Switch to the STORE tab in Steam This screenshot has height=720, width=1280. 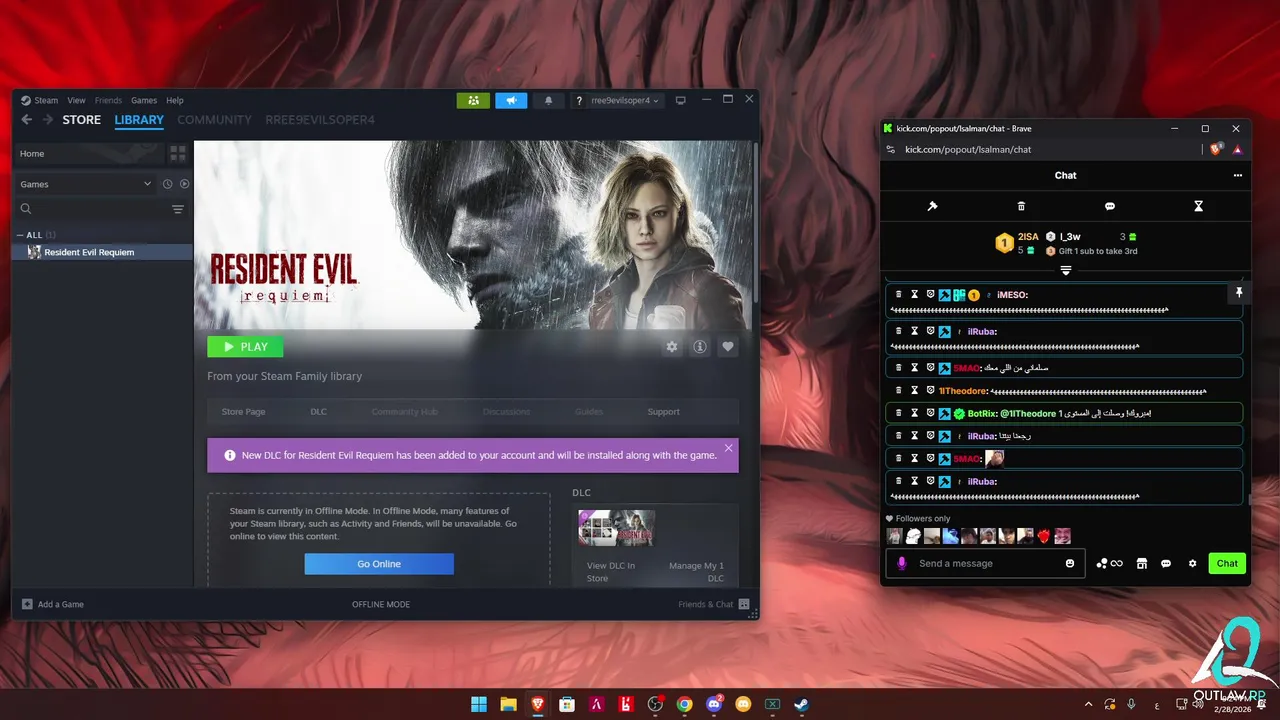[x=82, y=120]
